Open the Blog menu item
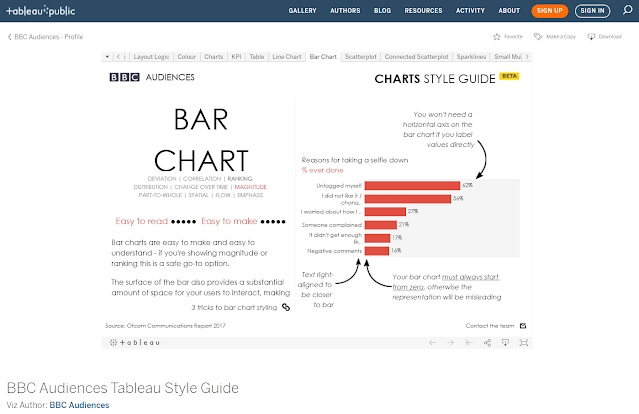 click(x=382, y=11)
